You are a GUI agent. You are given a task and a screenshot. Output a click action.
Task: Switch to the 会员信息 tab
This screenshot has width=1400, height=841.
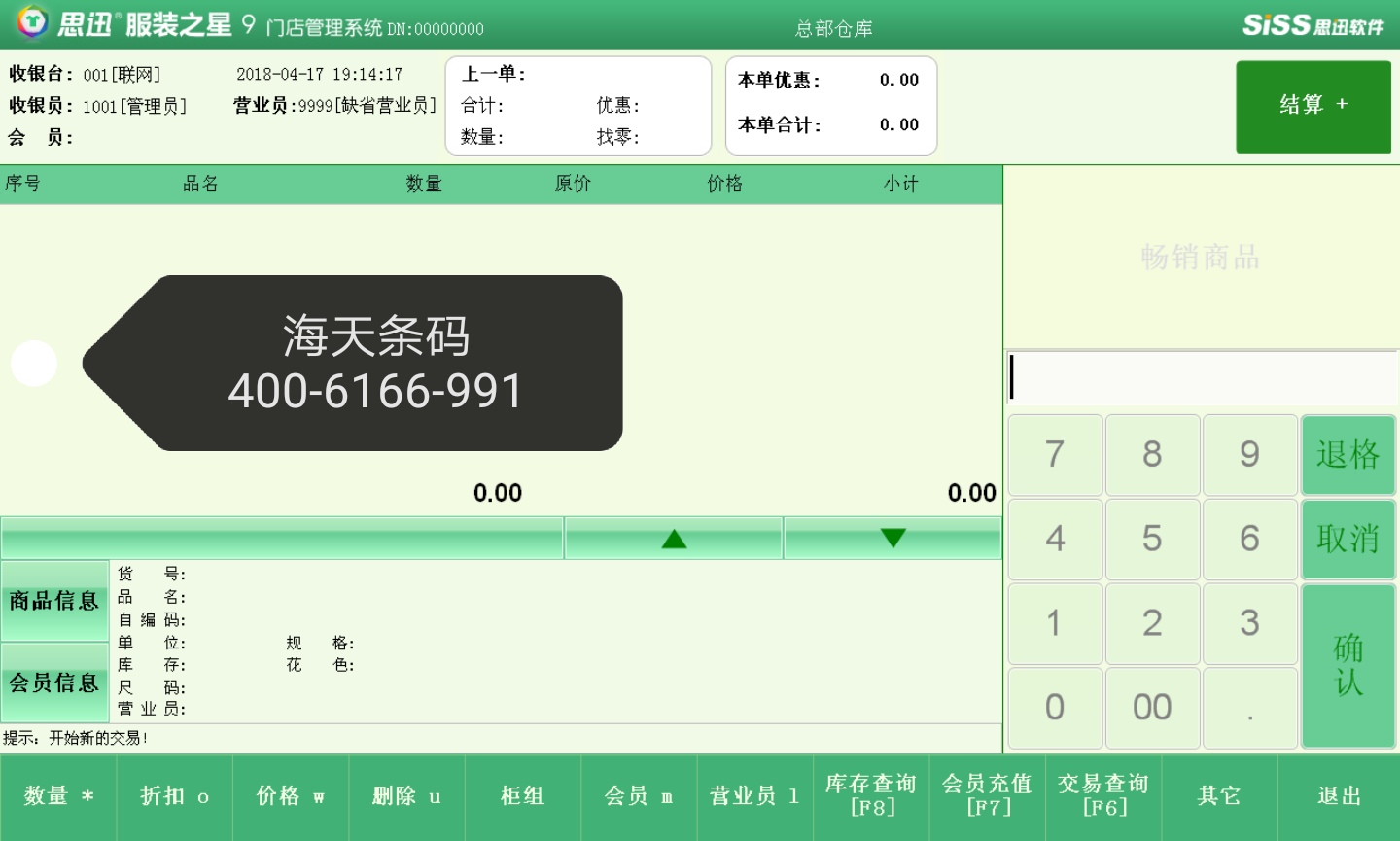pyautogui.click(x=54, y=683)
